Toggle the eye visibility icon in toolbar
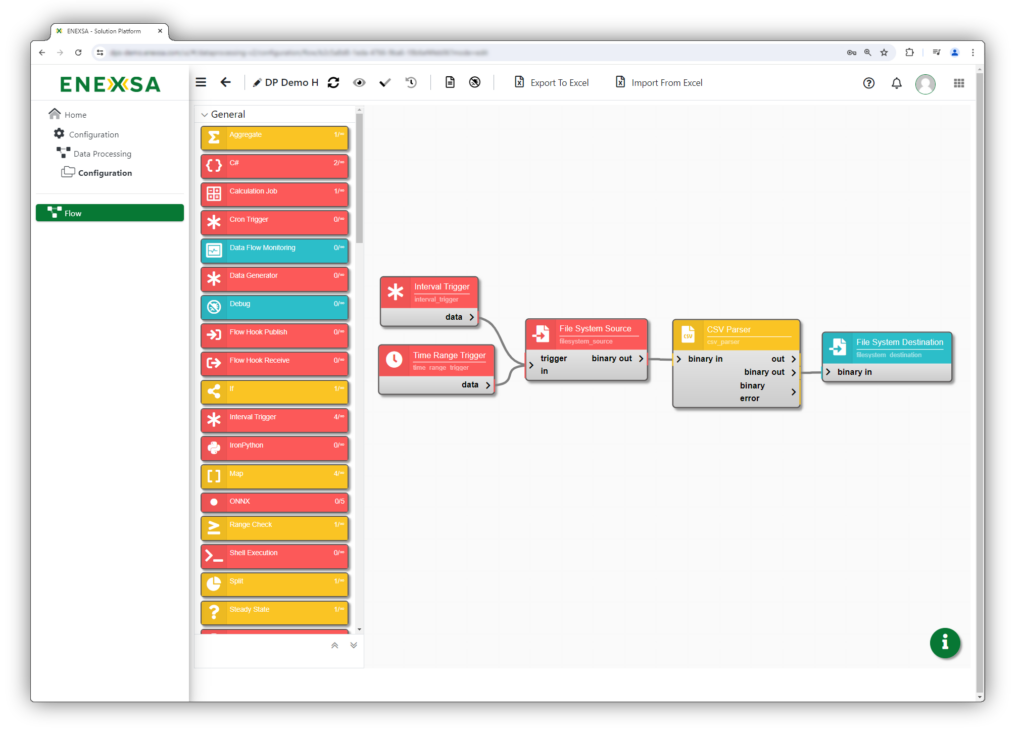 [359, 83]
